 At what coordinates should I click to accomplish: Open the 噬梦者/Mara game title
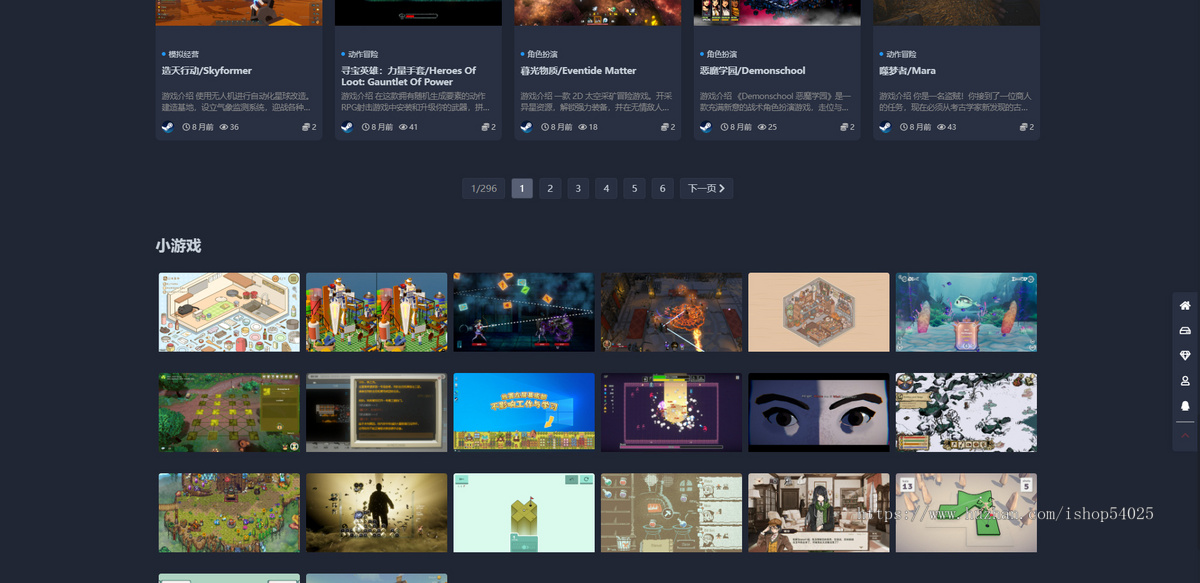tap(907, 71)
